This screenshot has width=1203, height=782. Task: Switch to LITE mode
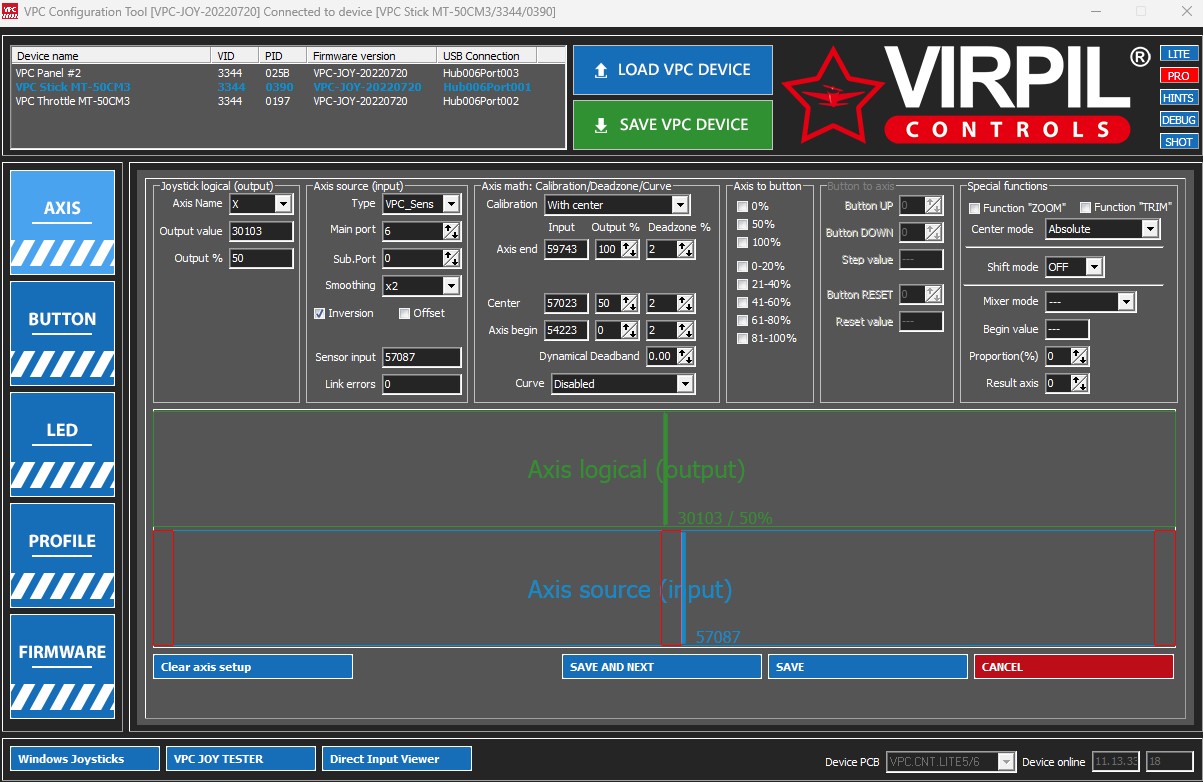(1178, 54)
